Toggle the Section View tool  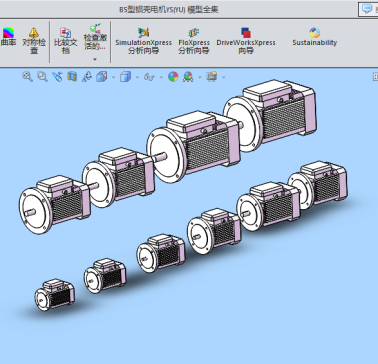pyautogui.click(x=72, y=77)
